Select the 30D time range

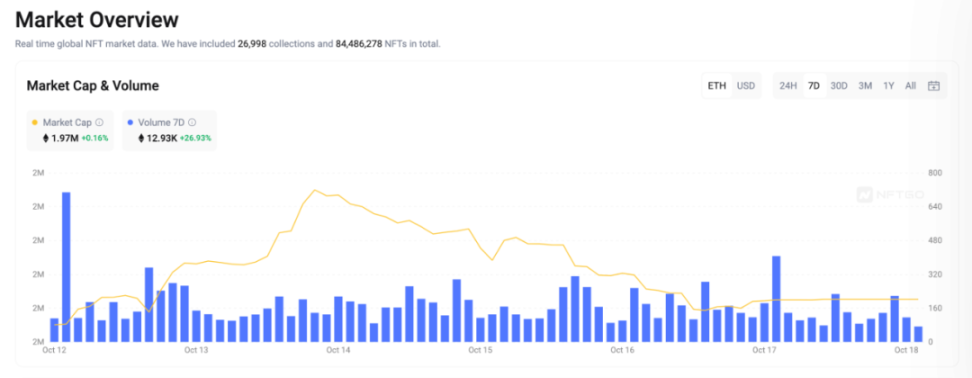(x=839, y=86)
